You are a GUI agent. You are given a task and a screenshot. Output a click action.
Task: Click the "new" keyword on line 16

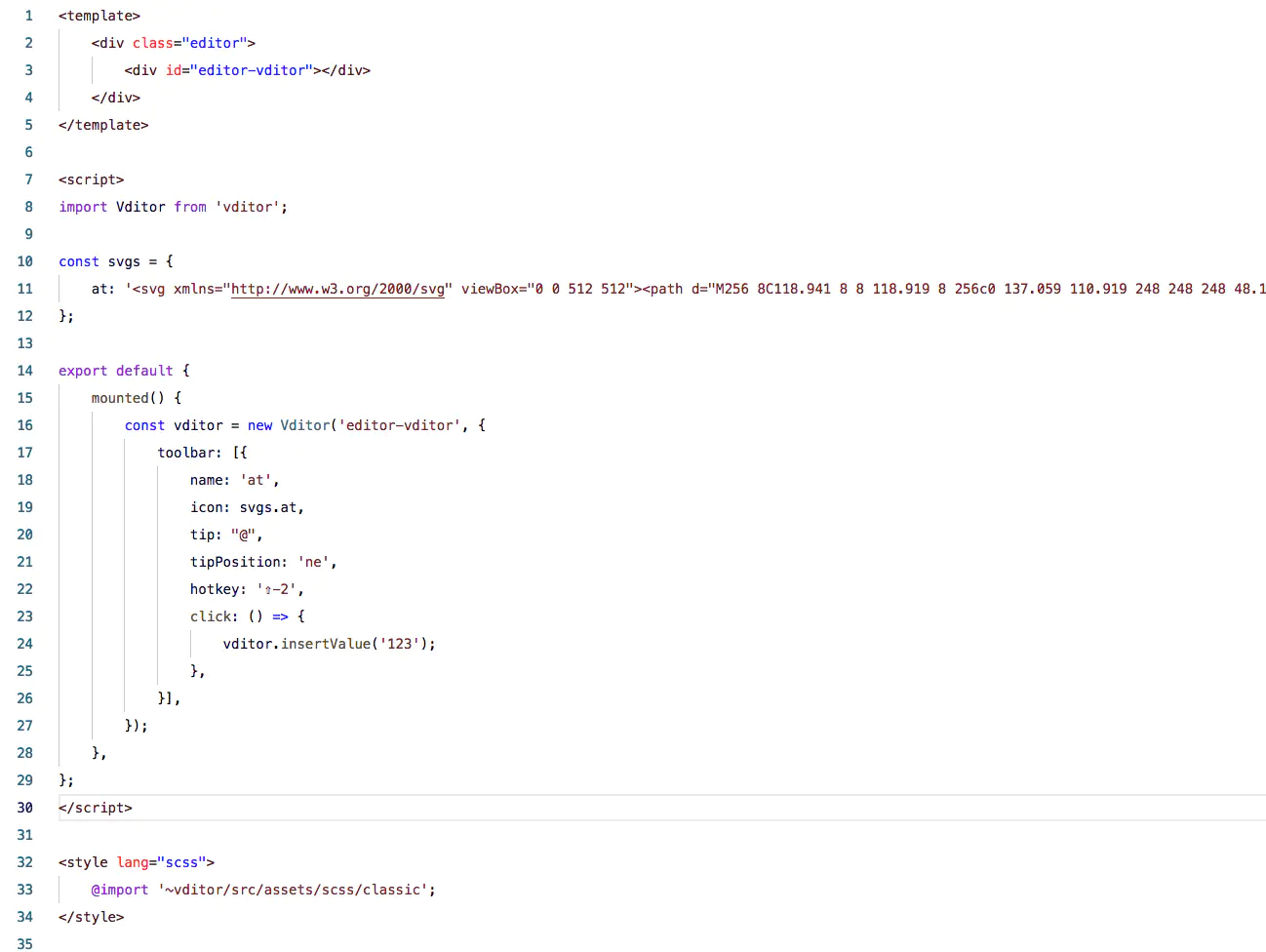(x=260, y=425)
